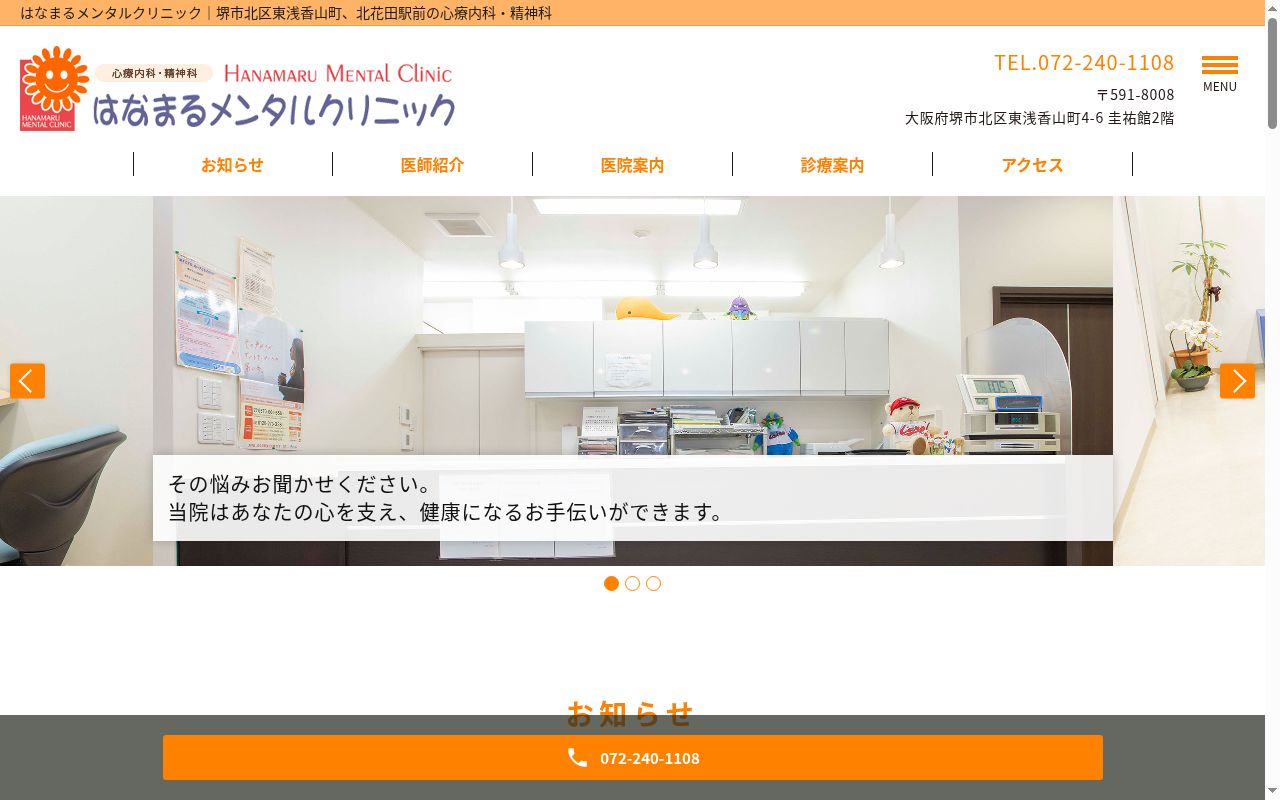Click the page vertical scrollbar thumb

pyautogui.click(x=1272, y=74)
